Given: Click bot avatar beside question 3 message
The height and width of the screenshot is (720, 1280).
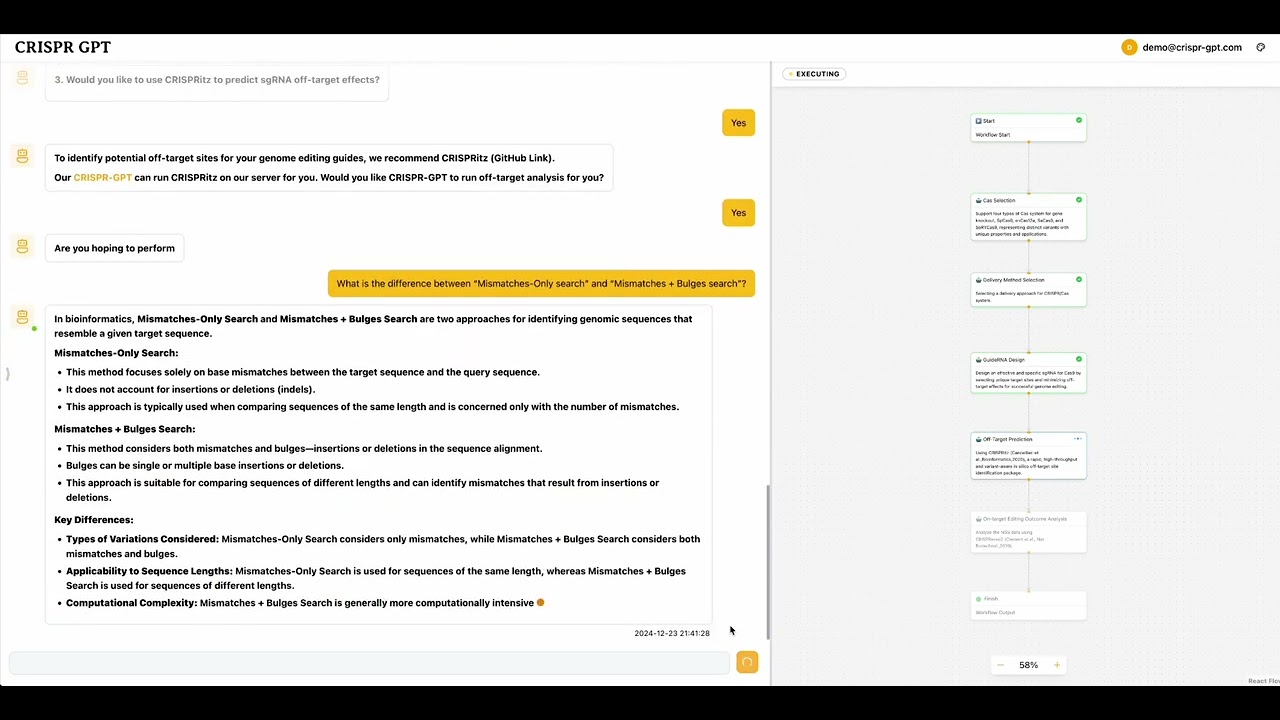Looking at the screenshot, I should [22, 78].
